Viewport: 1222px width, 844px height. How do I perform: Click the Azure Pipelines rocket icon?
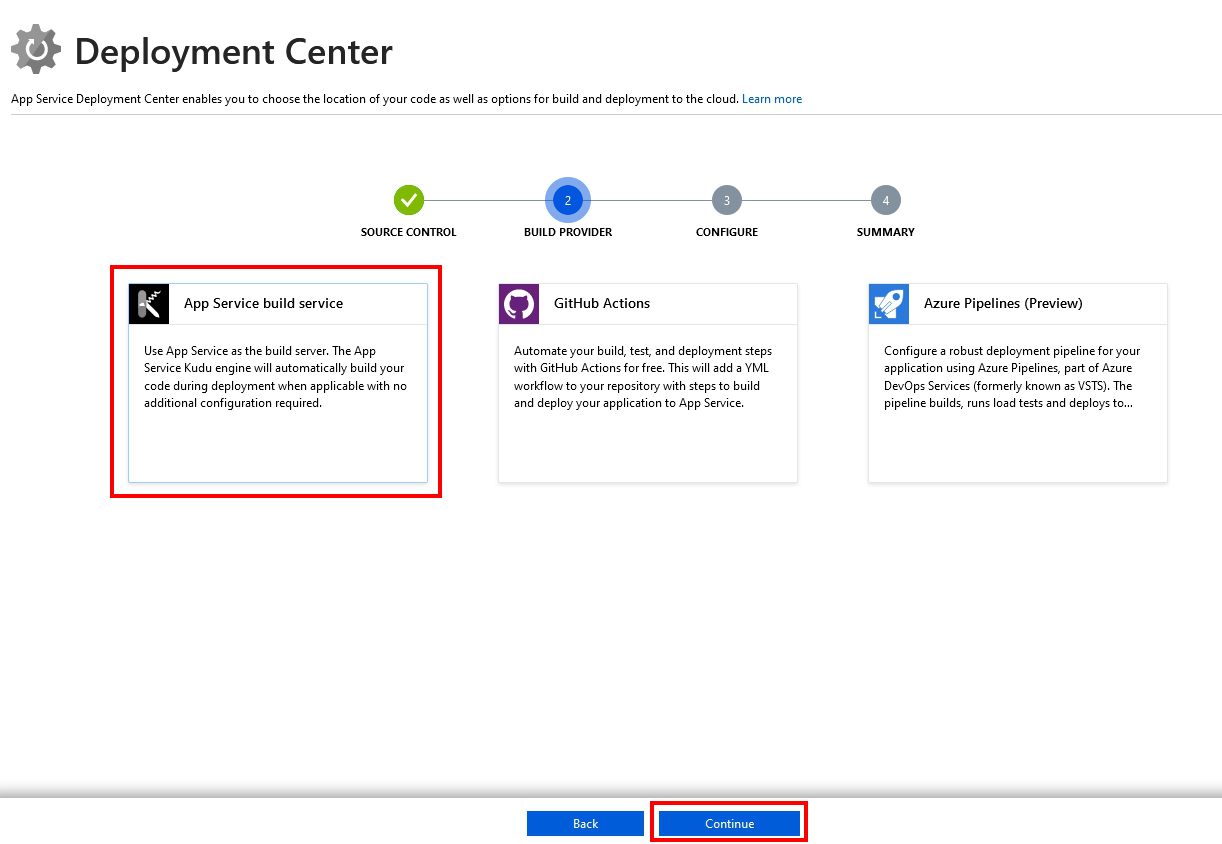point(889,304)
